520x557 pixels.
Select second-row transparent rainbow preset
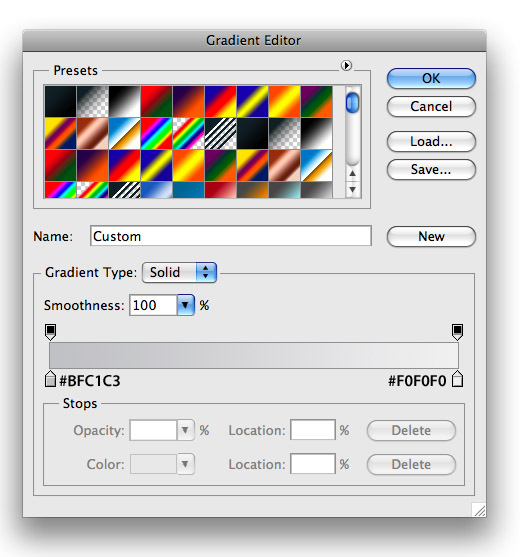[x=188, y=134]
